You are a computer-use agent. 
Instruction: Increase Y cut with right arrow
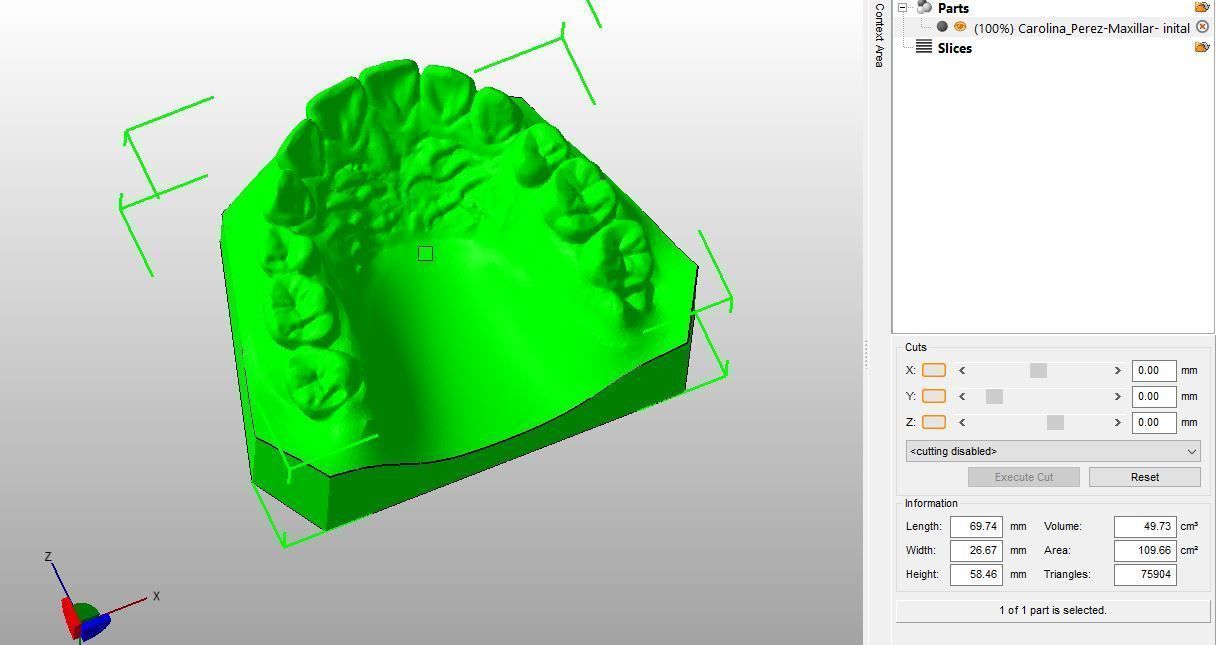click(1117, 396)
